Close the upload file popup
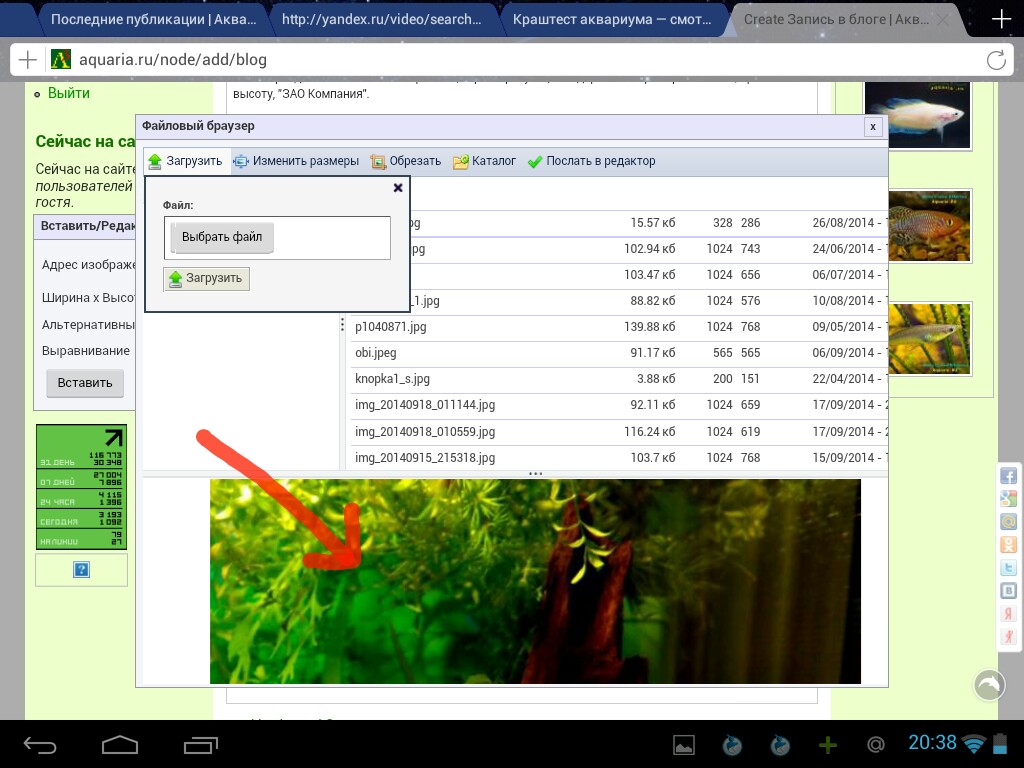The width and height of the screenshot is (1024, 768). 398,188
